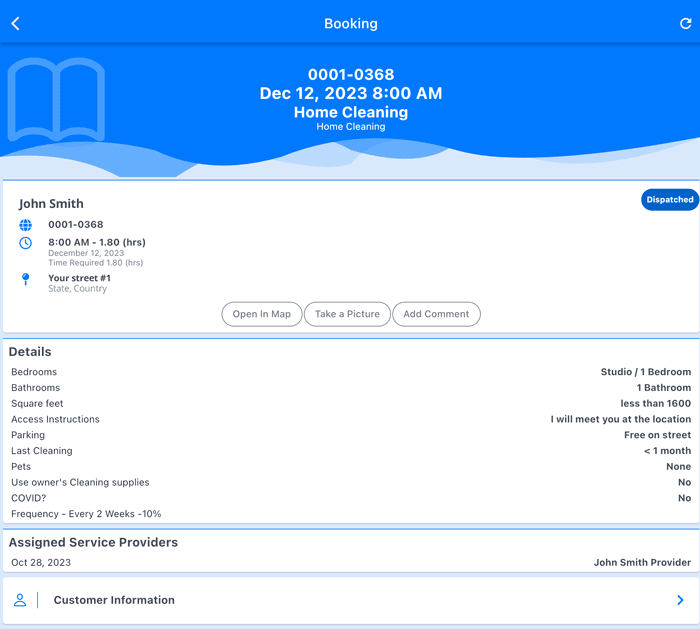Click the Parking row label
The height and width of the screenshot is (629, 700).
[28, 435]
